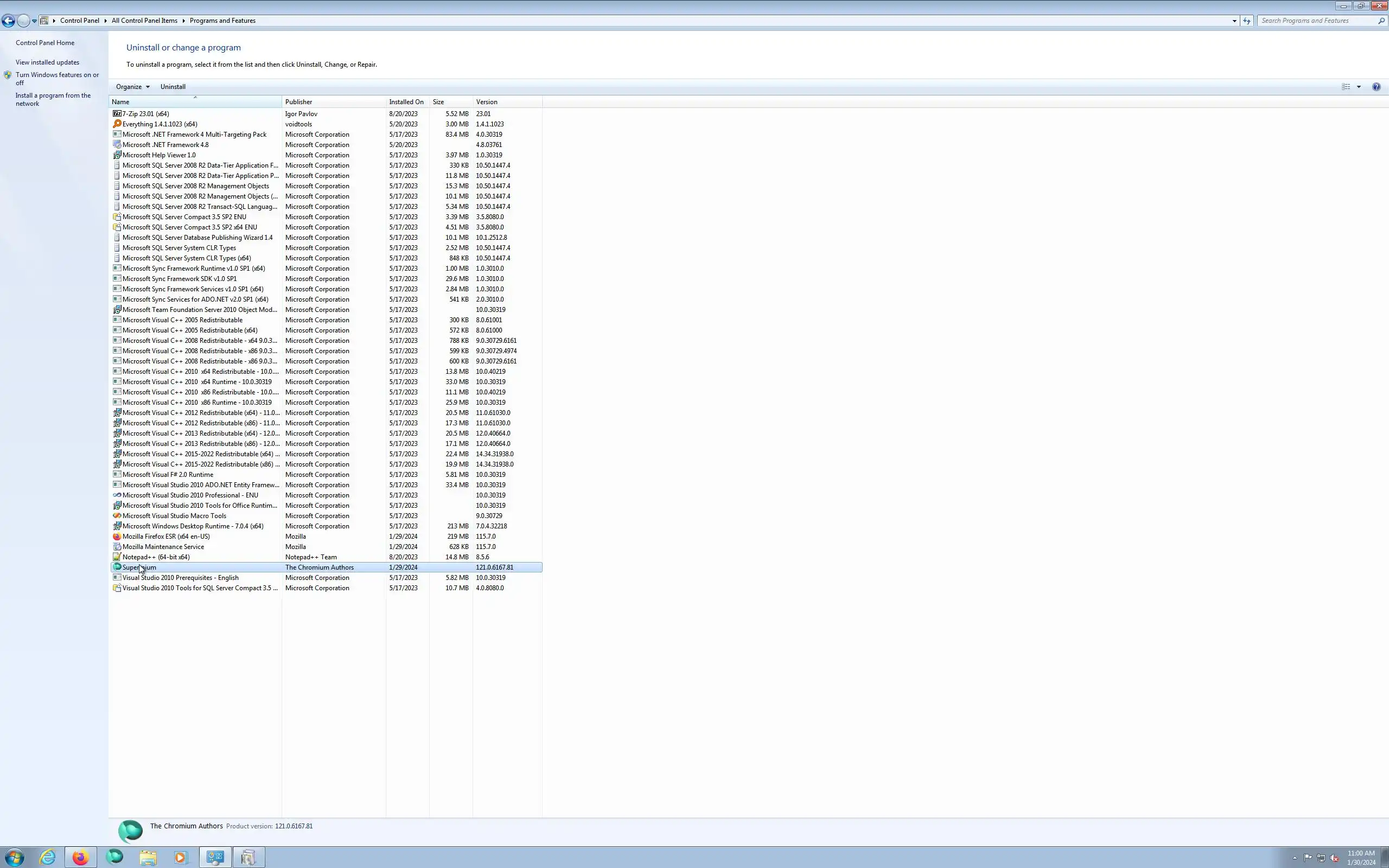Image resolution: width=1389 pixels, height=868 pixels.
Task: Open the recent pages dropdown arrow
Action: [x=34, y=21]
